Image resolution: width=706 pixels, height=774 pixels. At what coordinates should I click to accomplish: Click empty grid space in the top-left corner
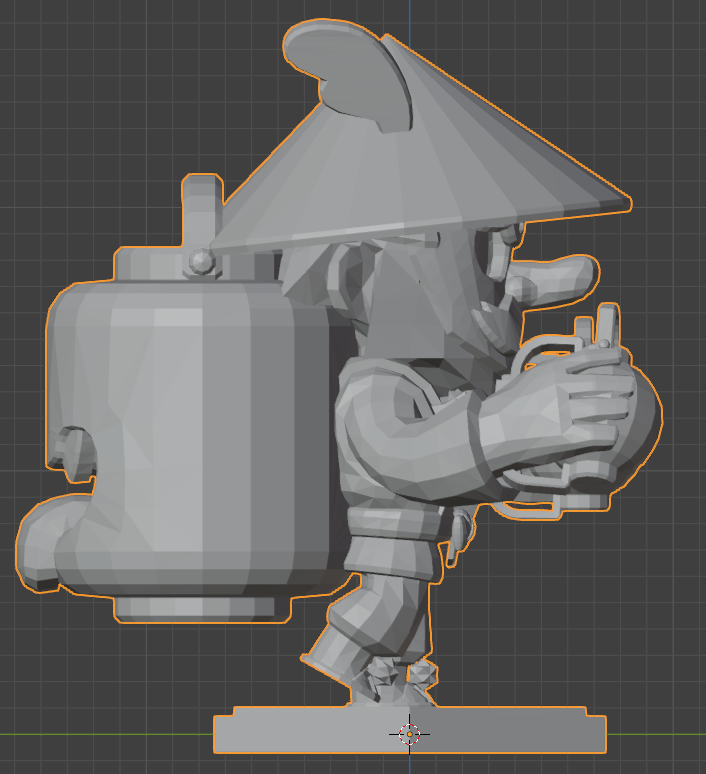pos(60,60)
